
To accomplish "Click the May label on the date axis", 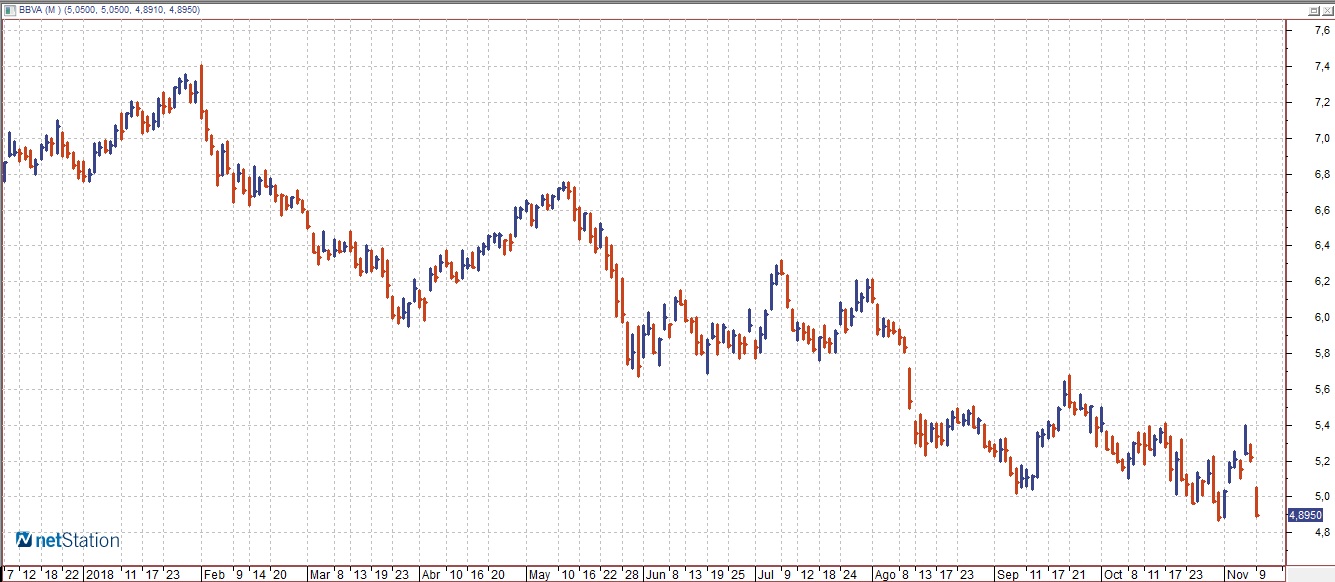I will click(x=541, y=574).
